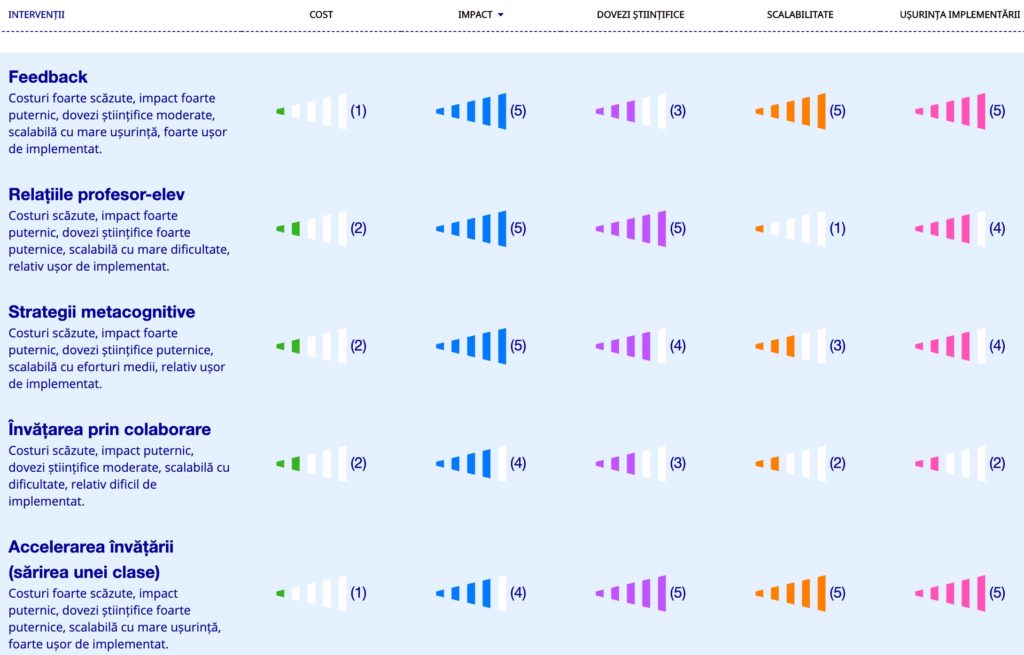Sort by DOVEZI ȘTIINȚIFICE column header

tap(640, 14)
